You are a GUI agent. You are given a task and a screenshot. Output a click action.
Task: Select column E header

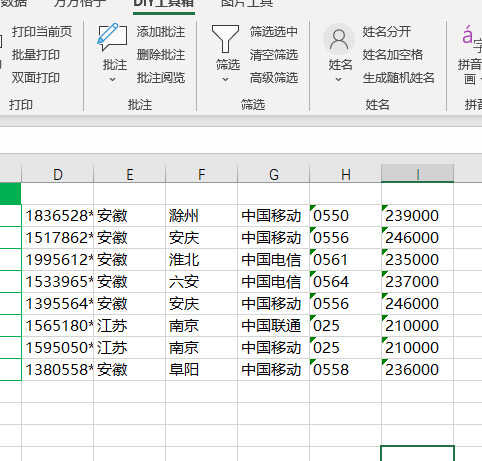click(x=130, y=174)
